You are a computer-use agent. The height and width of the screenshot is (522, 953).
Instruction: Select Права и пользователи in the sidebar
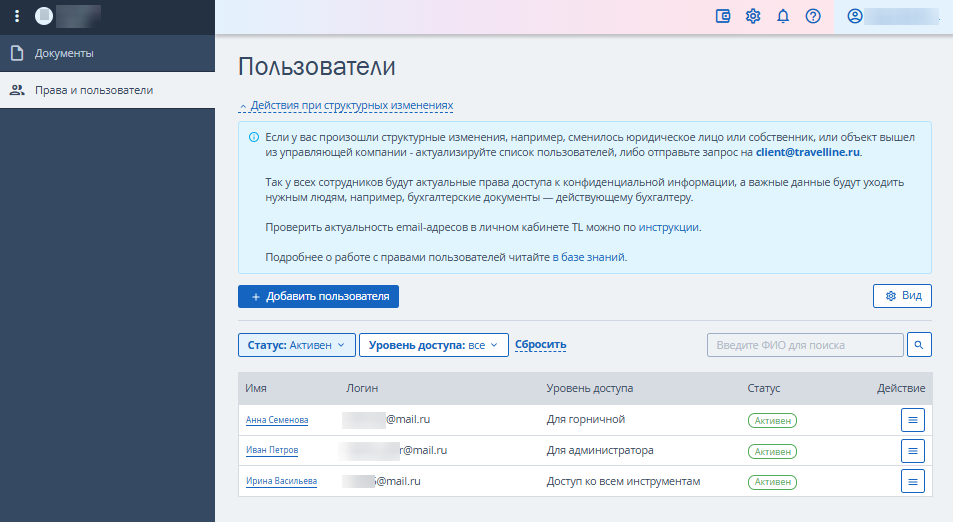pos(108,90)
